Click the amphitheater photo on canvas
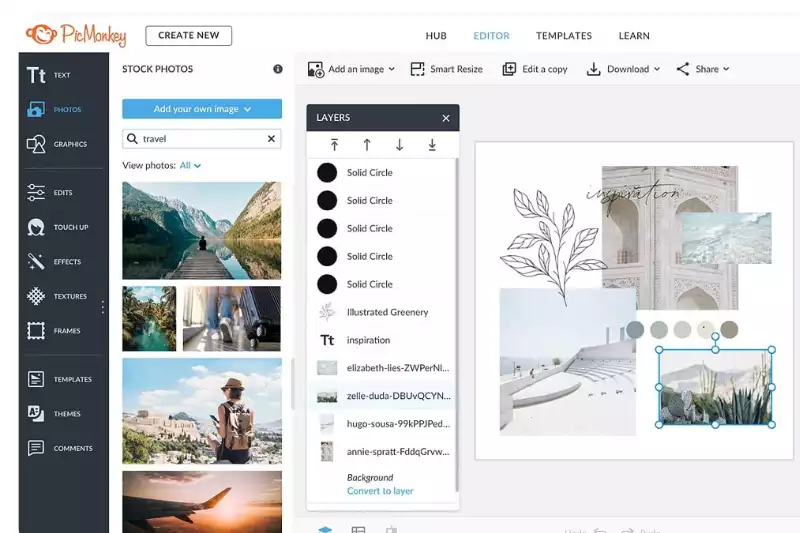 [x=567, y=362]
